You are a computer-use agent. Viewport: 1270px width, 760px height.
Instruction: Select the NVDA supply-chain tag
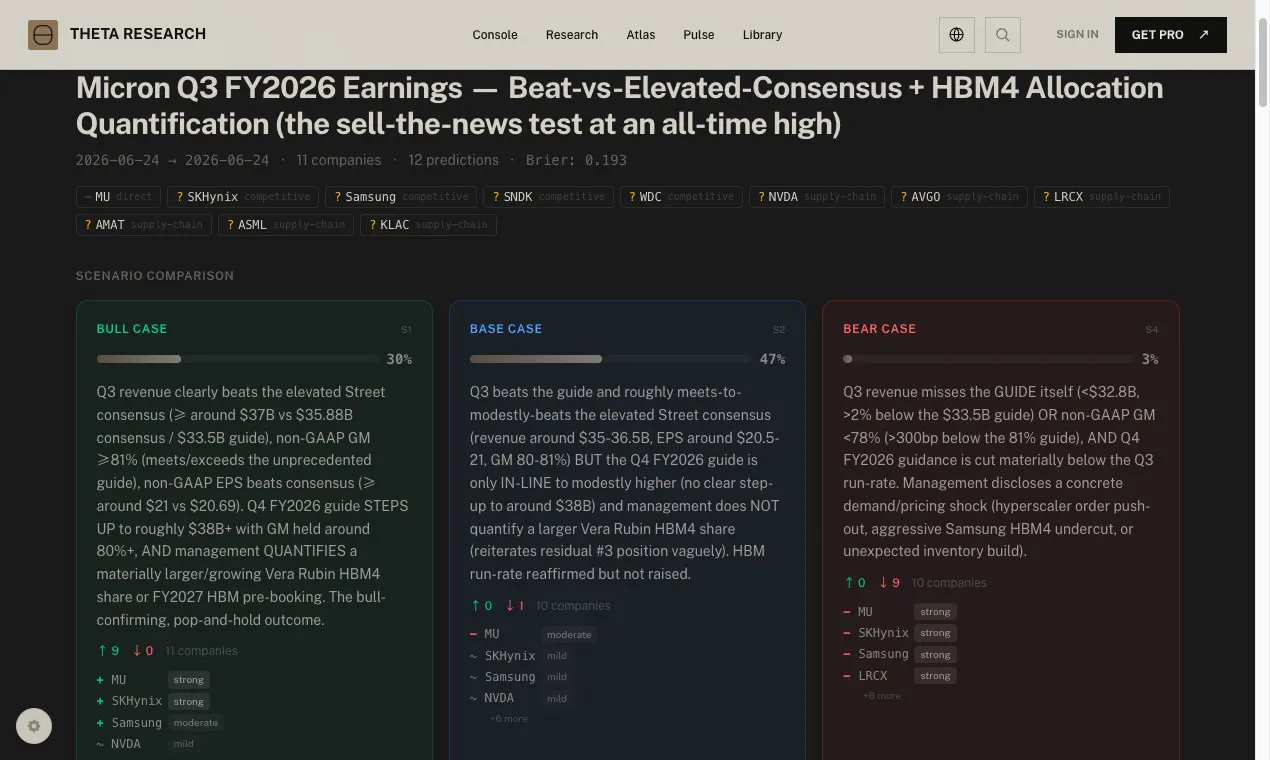click(x=817, y=197)
